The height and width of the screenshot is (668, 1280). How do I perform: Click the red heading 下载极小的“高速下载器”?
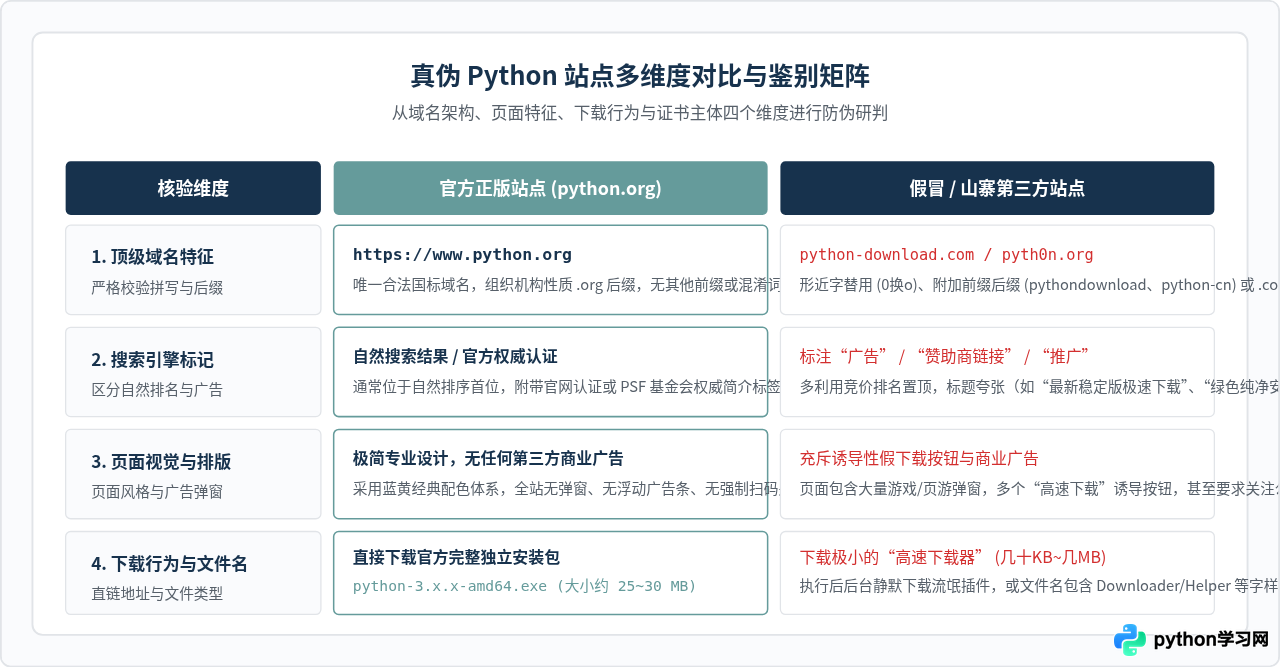[x=952, y=557]
